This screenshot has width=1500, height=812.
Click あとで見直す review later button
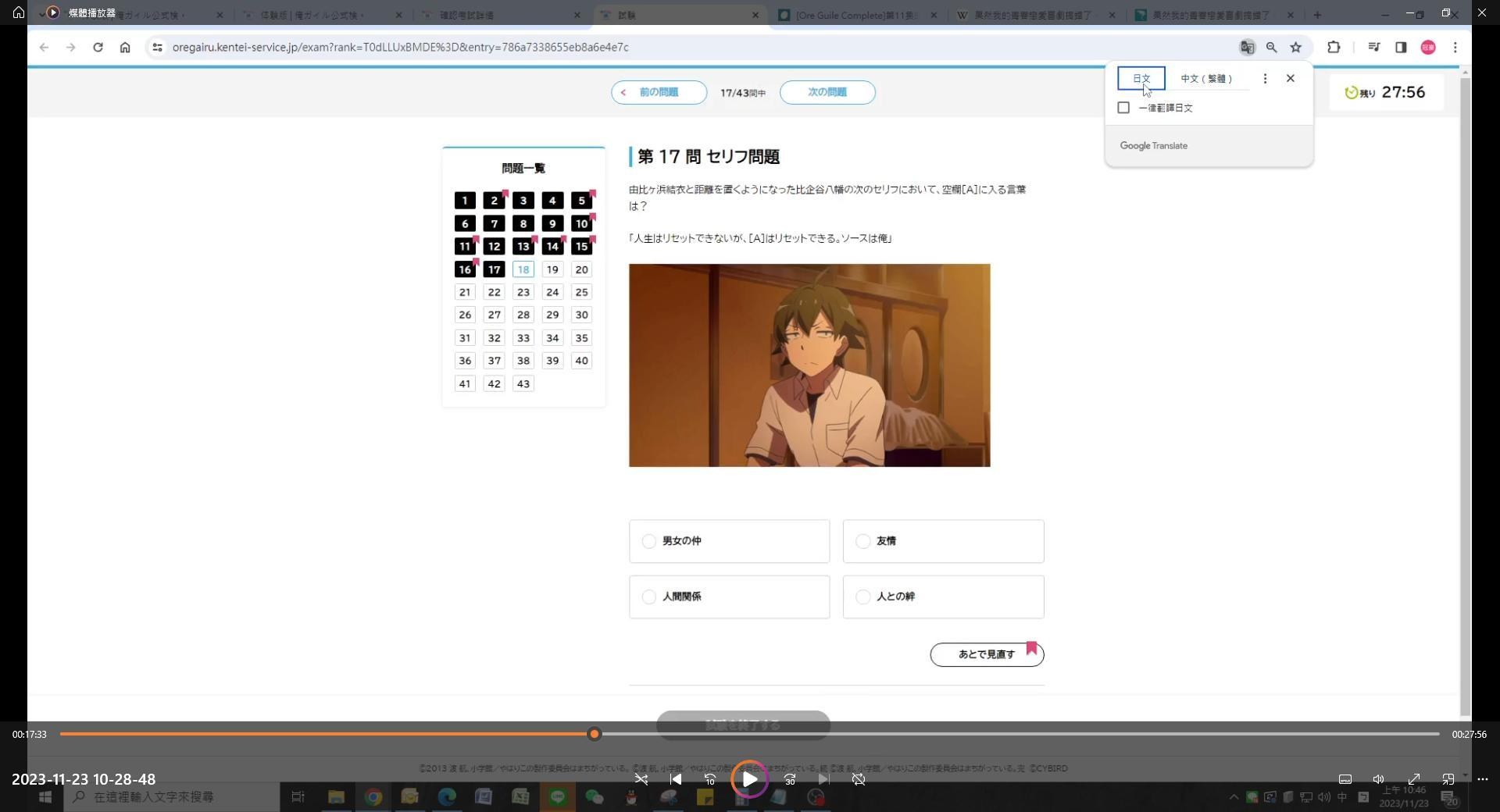tap(987, 654)
